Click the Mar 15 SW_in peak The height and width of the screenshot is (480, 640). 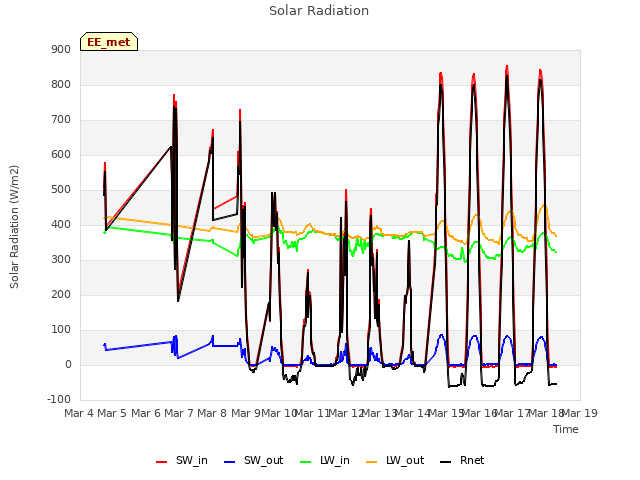click(x=441, y=73)
